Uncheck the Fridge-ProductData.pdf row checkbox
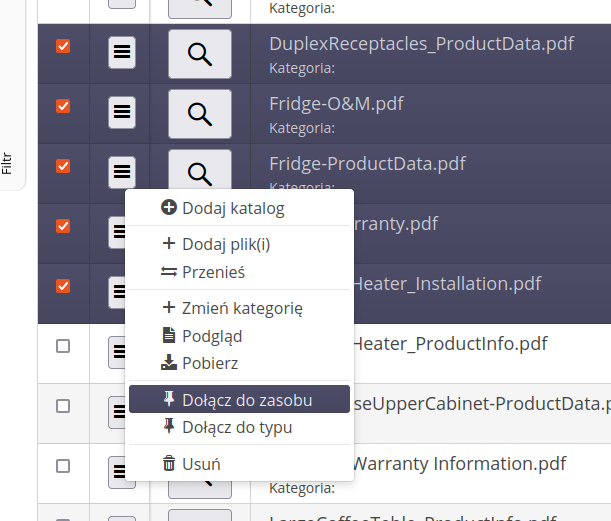The image size is (611, 521). (x=63, y=166)
